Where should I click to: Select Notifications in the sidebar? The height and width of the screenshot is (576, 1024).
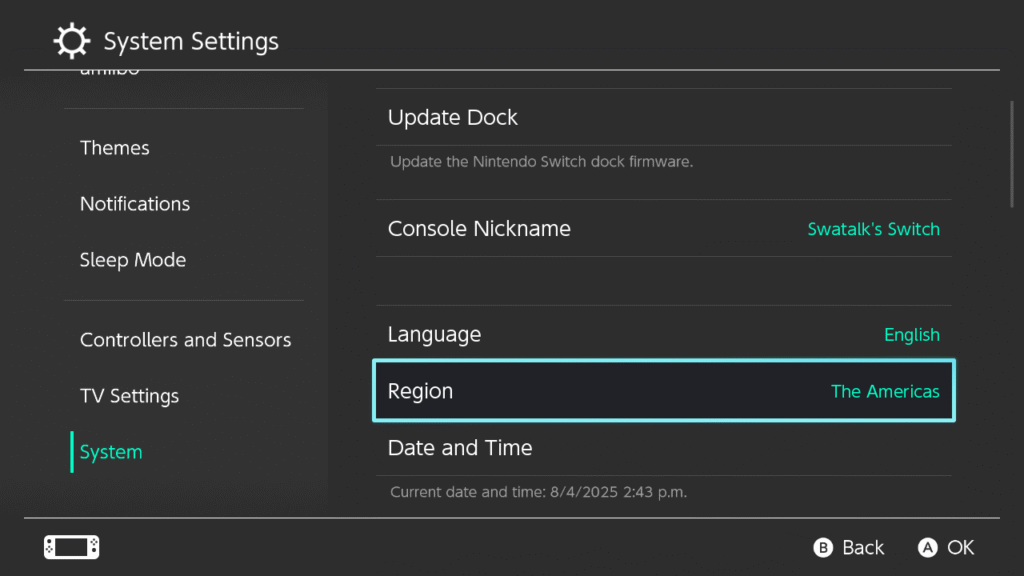135,204
